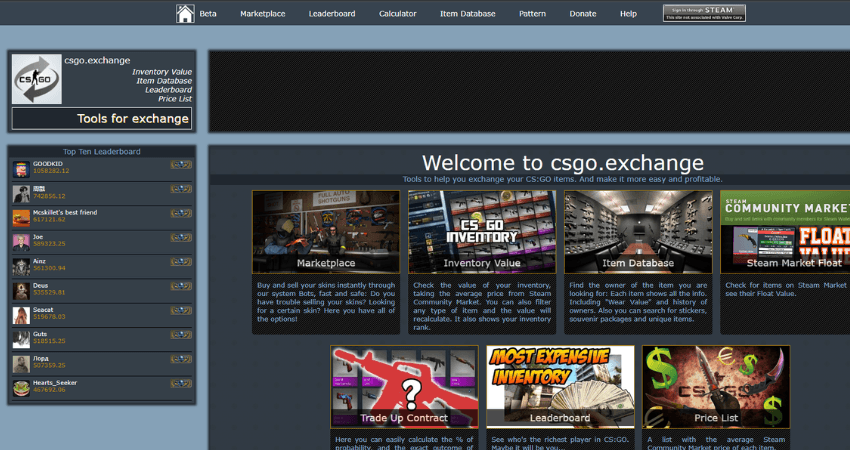Open Guts's avatar in leaderboard
Image resolution: width=850 pixels, height=450 pixels.
pos(21,340)
